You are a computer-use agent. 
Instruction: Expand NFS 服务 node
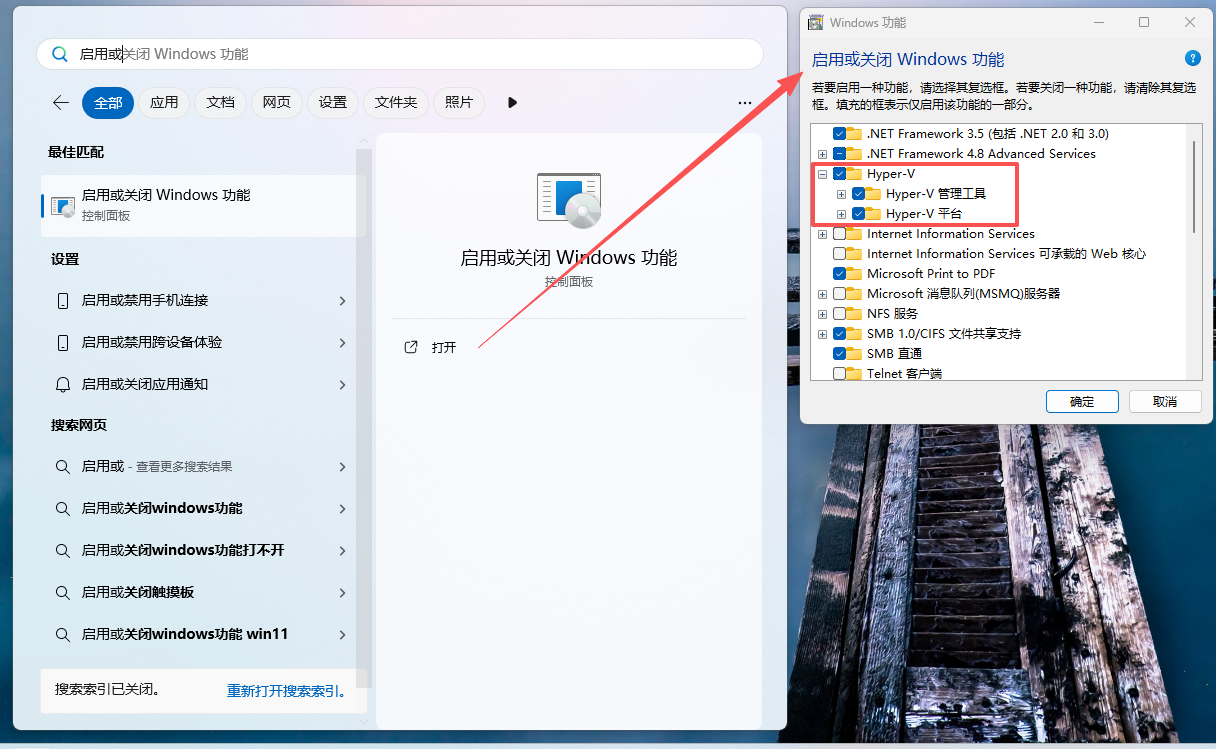pyautogui.click(x=822, y=314)
